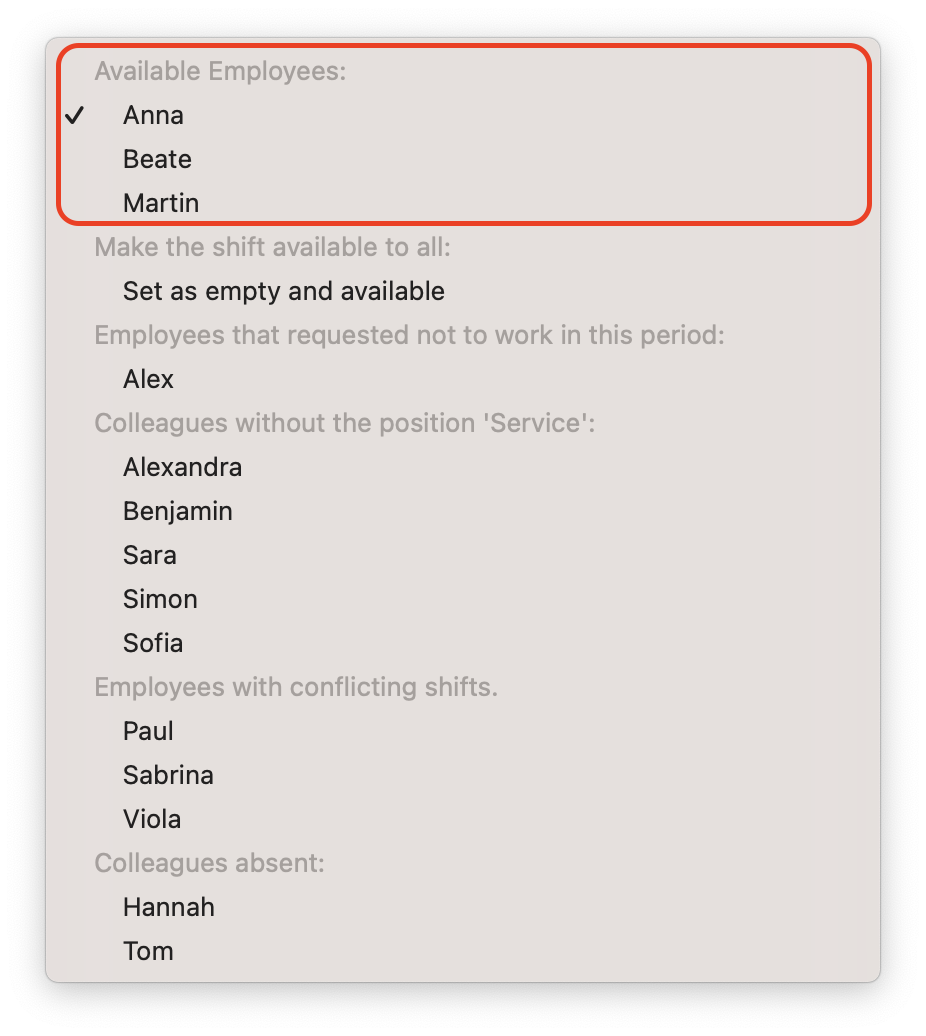Click the Available Employees header
Viewport: 926px width, 1036px height.
220,71
